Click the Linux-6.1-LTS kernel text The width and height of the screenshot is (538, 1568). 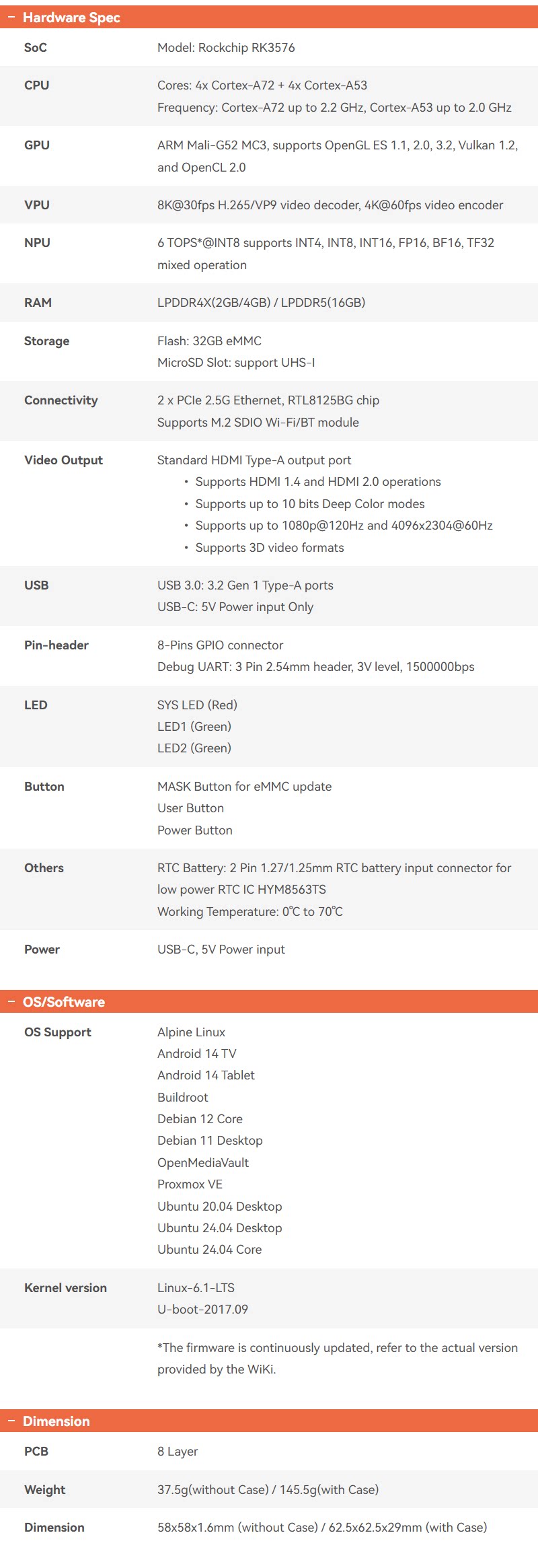(x=196, y=1287)
